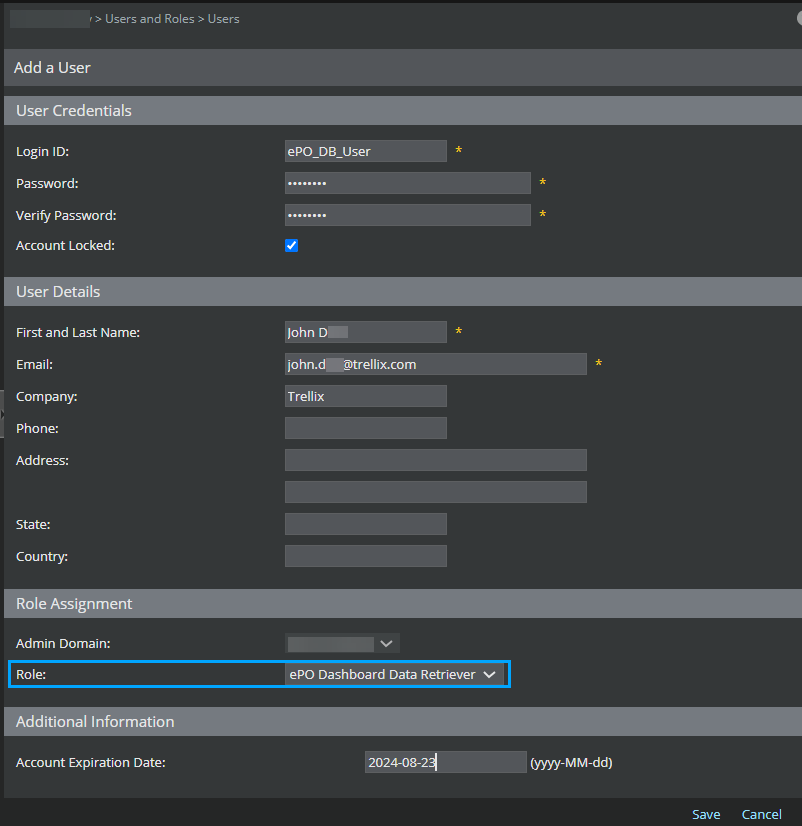802x826 pixels.
Task: Click the Account Expiration Date label
Action: 91,763
